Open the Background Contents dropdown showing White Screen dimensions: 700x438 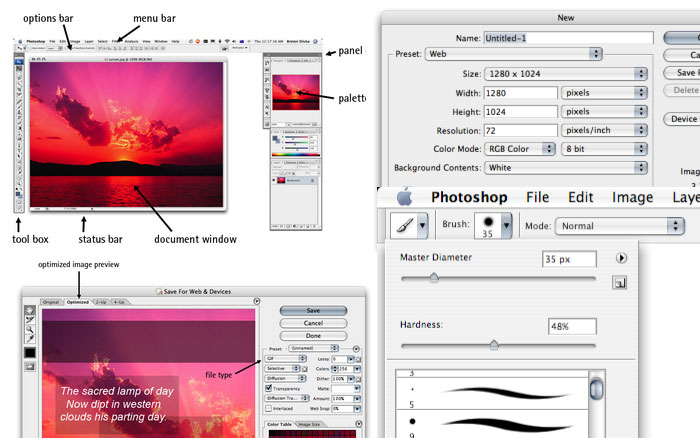pyautogui.click(x=566, y=167)
